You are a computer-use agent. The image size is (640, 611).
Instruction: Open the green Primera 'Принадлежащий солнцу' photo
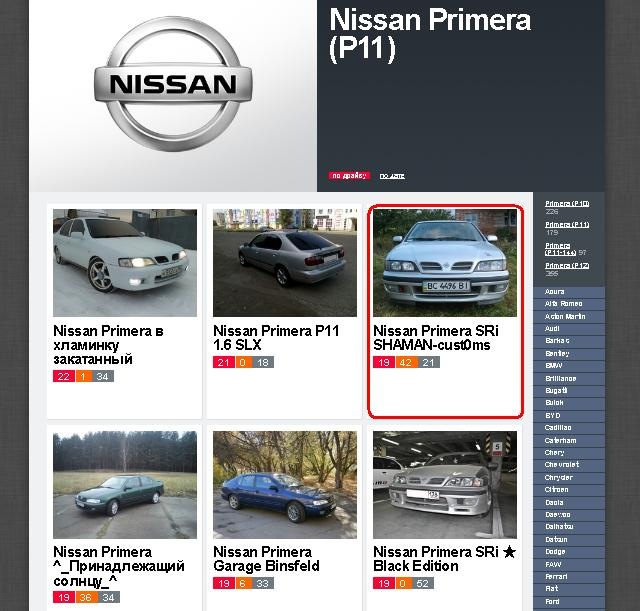tap(125, 485)
